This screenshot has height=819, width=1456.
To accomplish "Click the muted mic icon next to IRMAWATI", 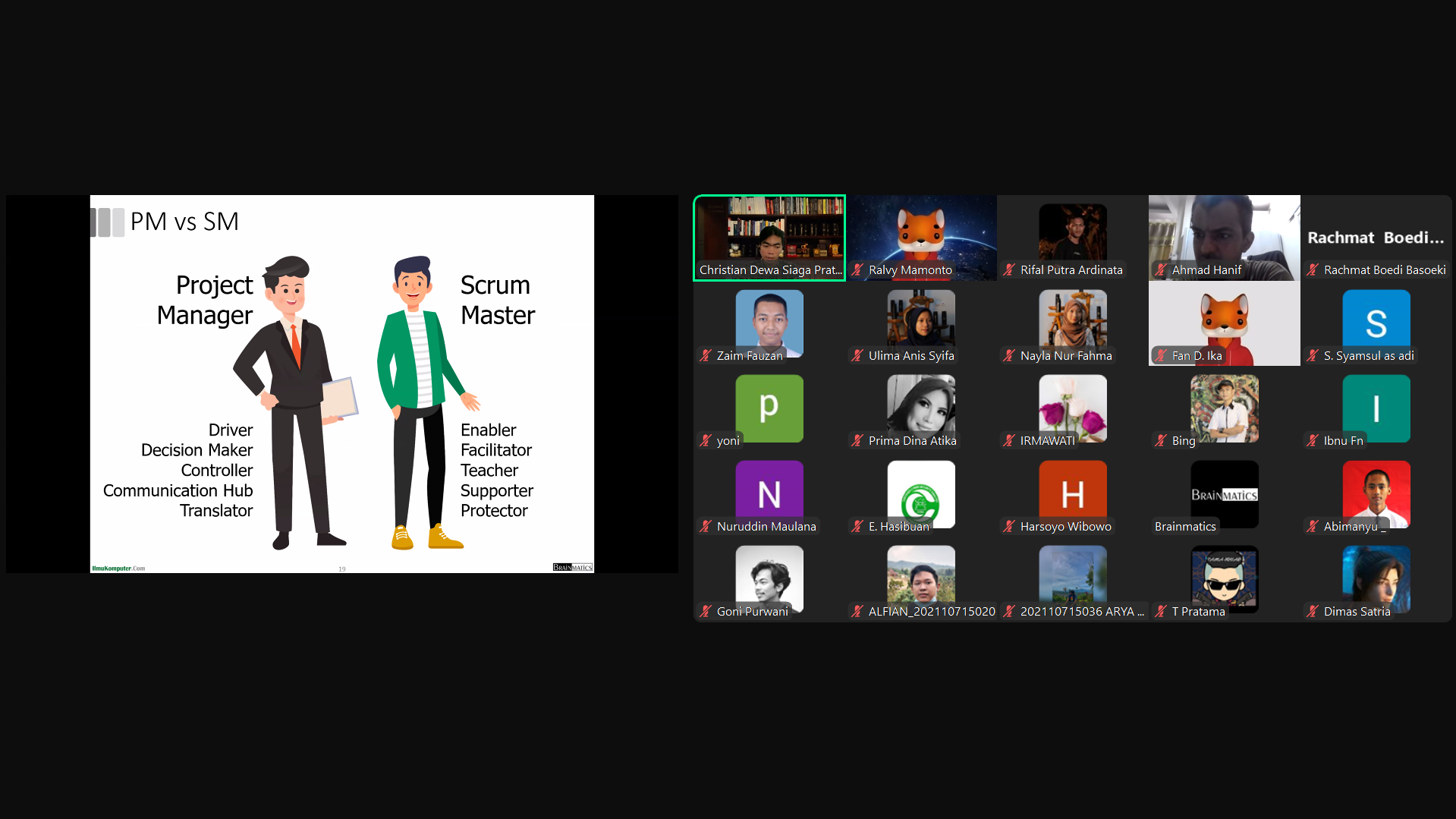I will point(1009,441).
